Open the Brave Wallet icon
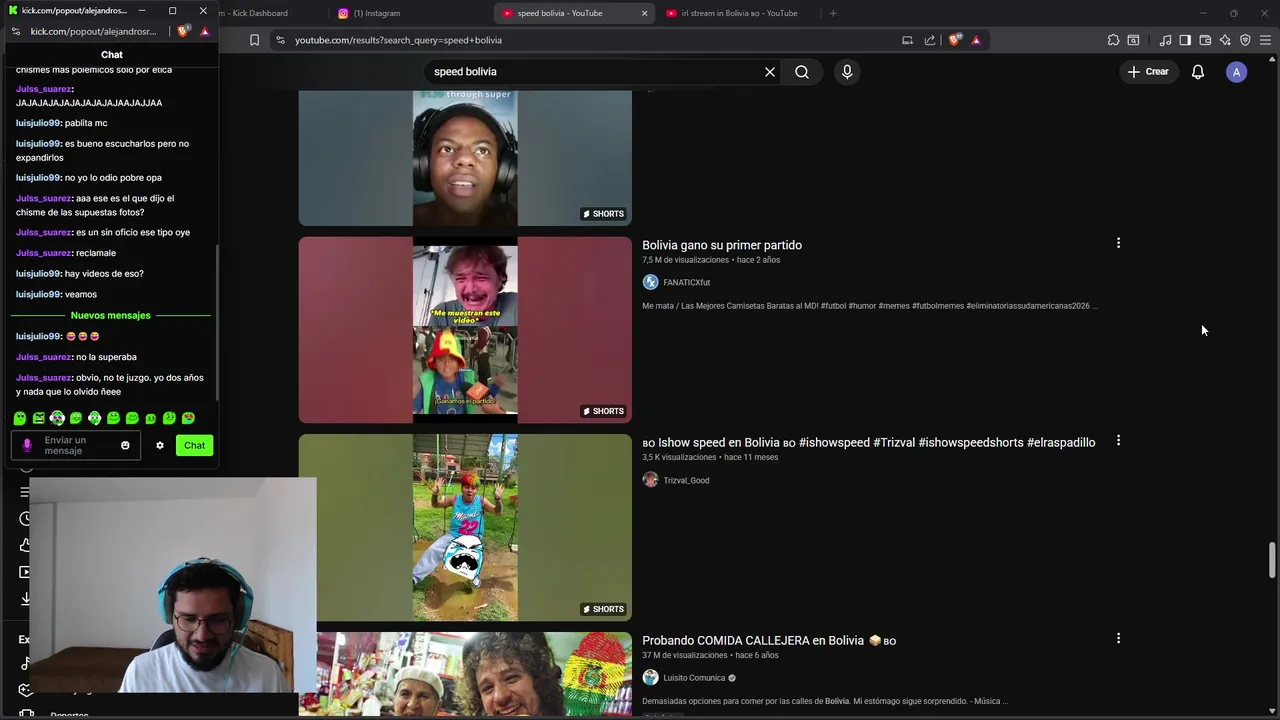 [1205, 40]
